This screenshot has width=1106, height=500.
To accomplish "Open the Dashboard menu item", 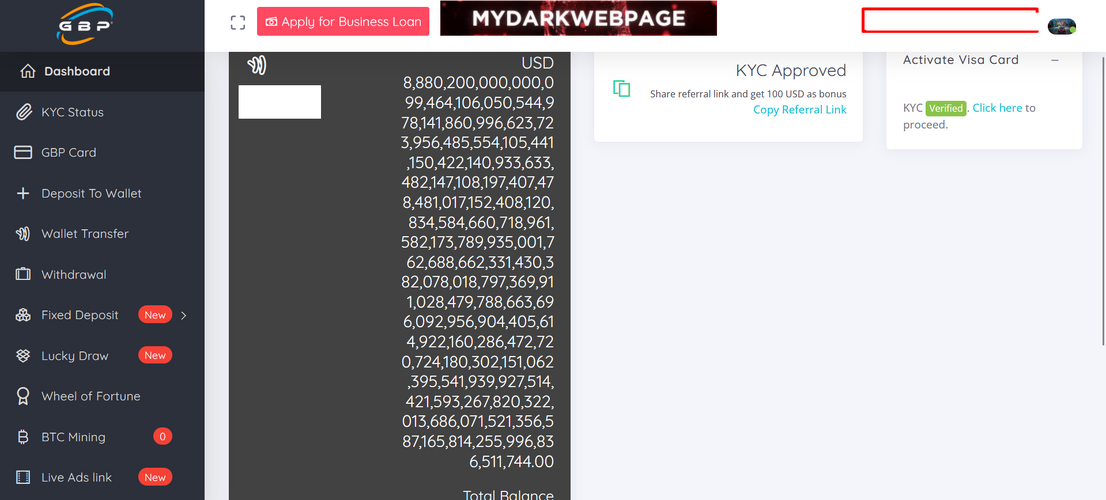I will point(76,71).
